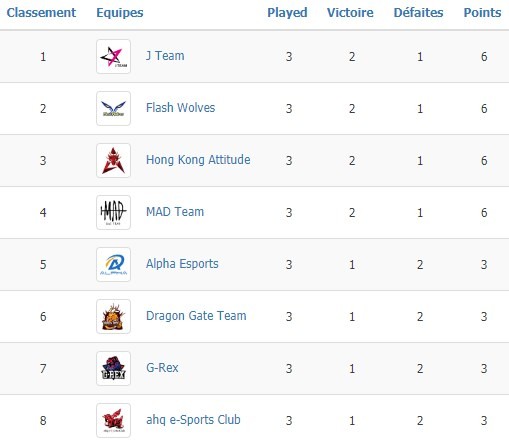Open the Dragon Gate Team logo
This screenshot has height=442, width=509.
coord(113,316)
